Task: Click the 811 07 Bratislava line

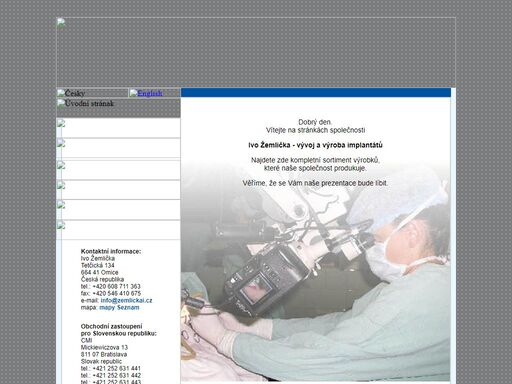Action: 104,354
